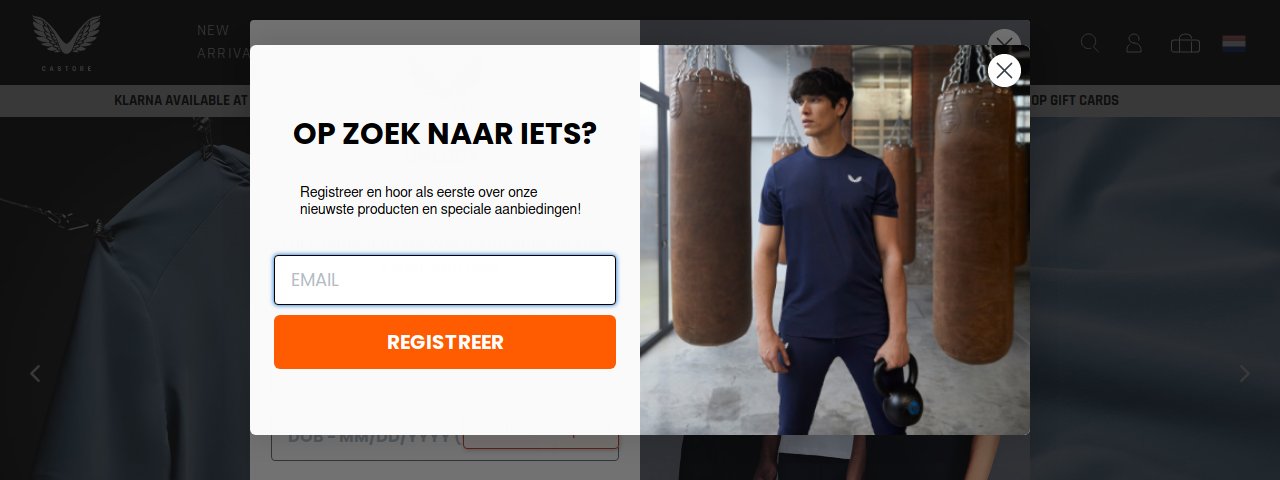Click the Netherlands flag country selector

coord(1234,43)
